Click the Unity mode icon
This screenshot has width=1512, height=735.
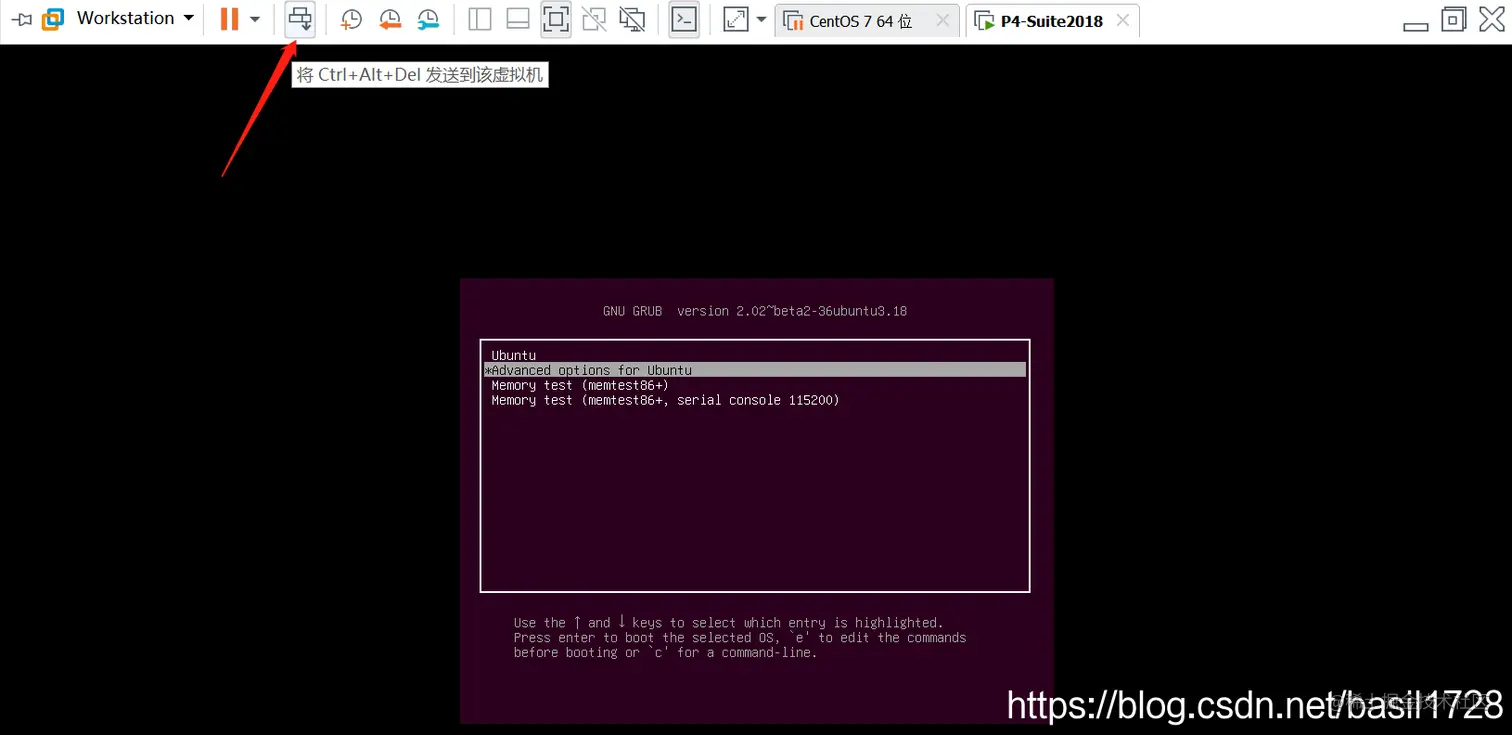[594, 19]
